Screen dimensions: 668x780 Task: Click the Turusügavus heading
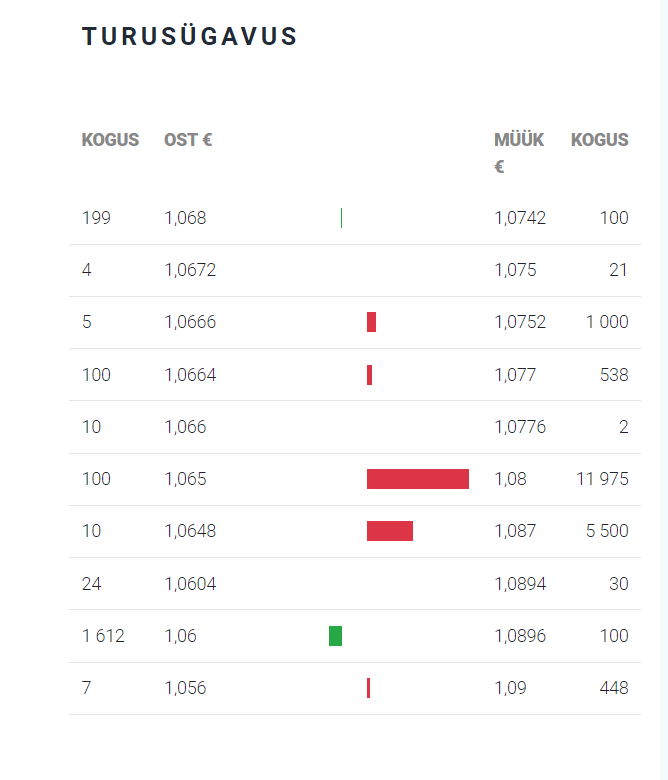coord(190,37)
